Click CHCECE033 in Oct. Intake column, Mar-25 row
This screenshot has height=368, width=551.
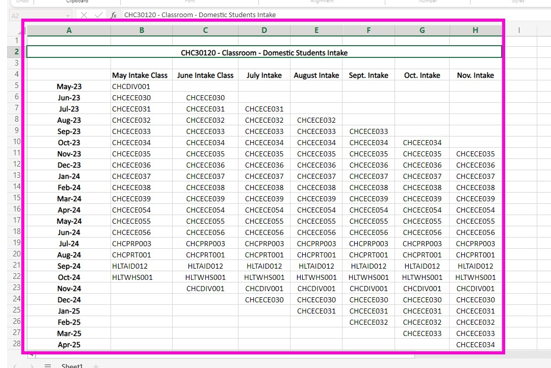(422, 334)
